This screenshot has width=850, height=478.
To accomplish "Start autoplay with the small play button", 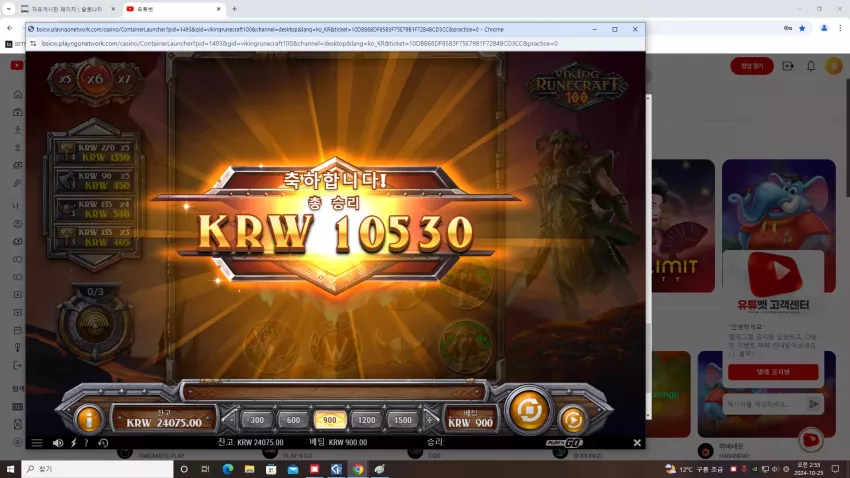I will coord(572,419).
